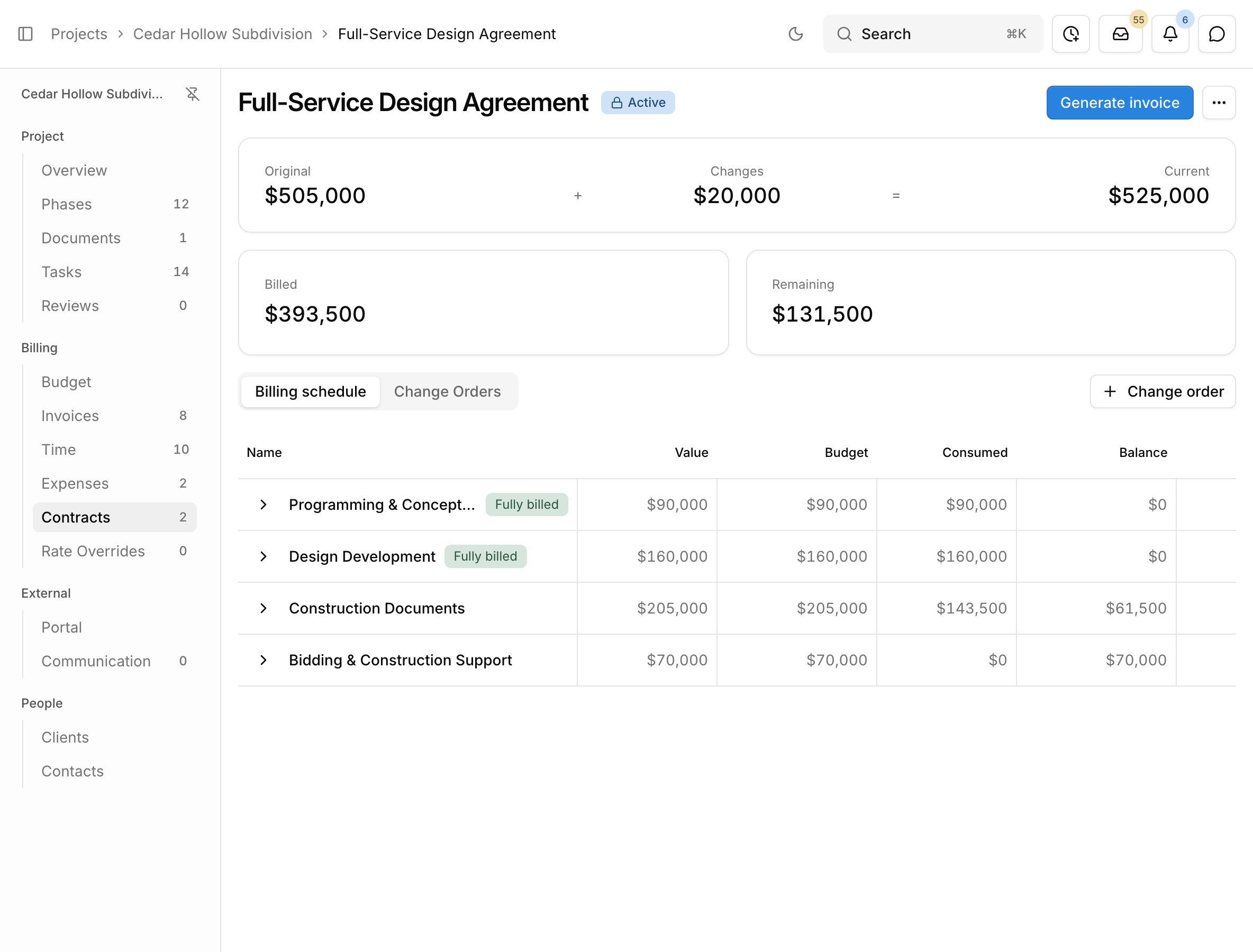The image size is (1253, 952).
Task: Open Contacts under People
Action: click(x=114, y=771)
